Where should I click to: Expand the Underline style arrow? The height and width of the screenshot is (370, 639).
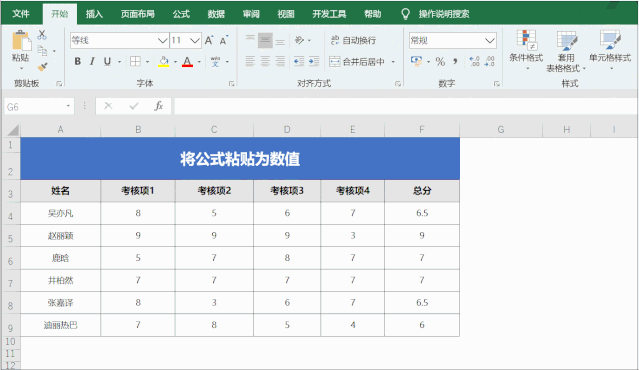click(x=119, y=62)
